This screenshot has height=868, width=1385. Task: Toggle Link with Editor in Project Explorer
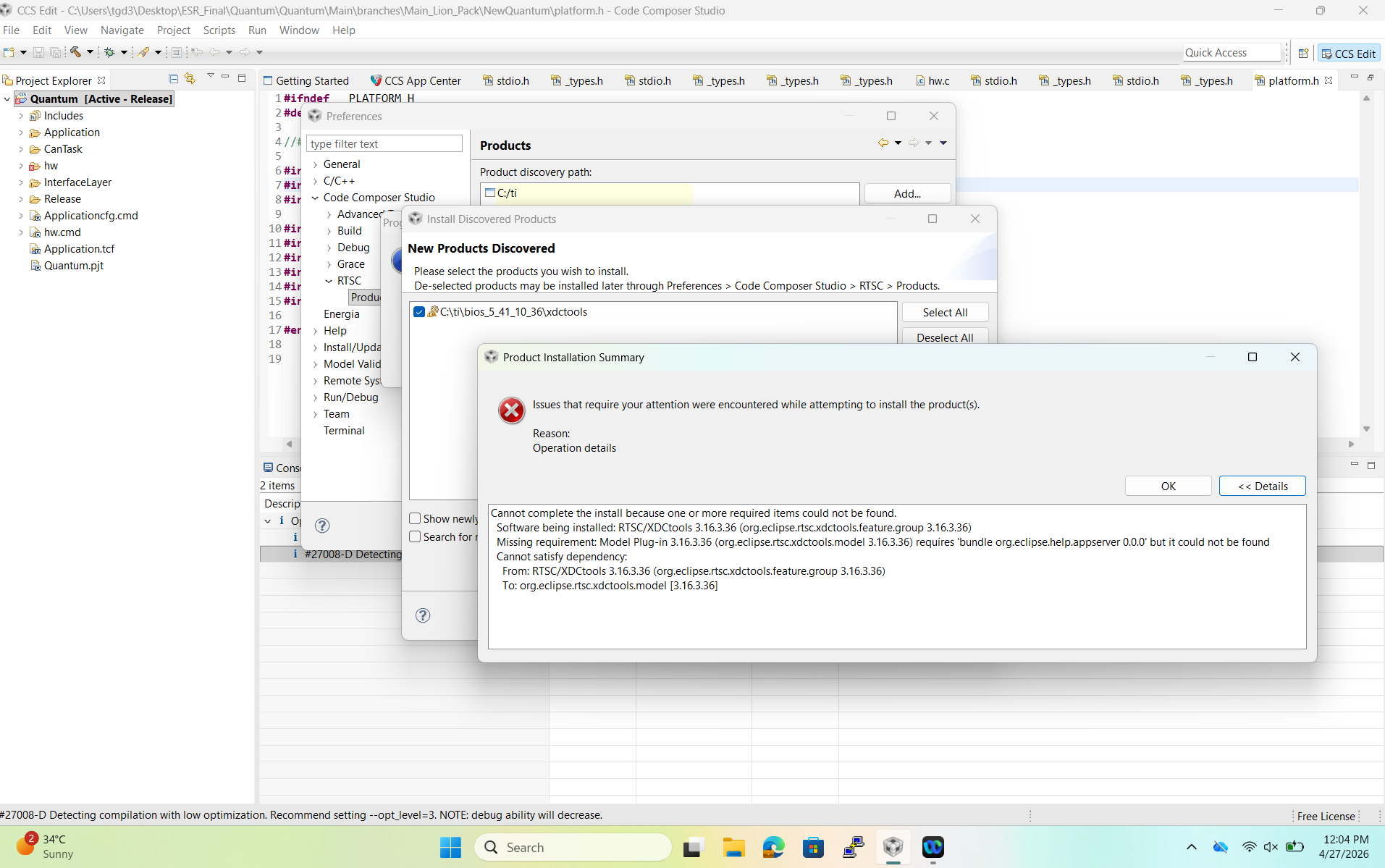point(190,78)
